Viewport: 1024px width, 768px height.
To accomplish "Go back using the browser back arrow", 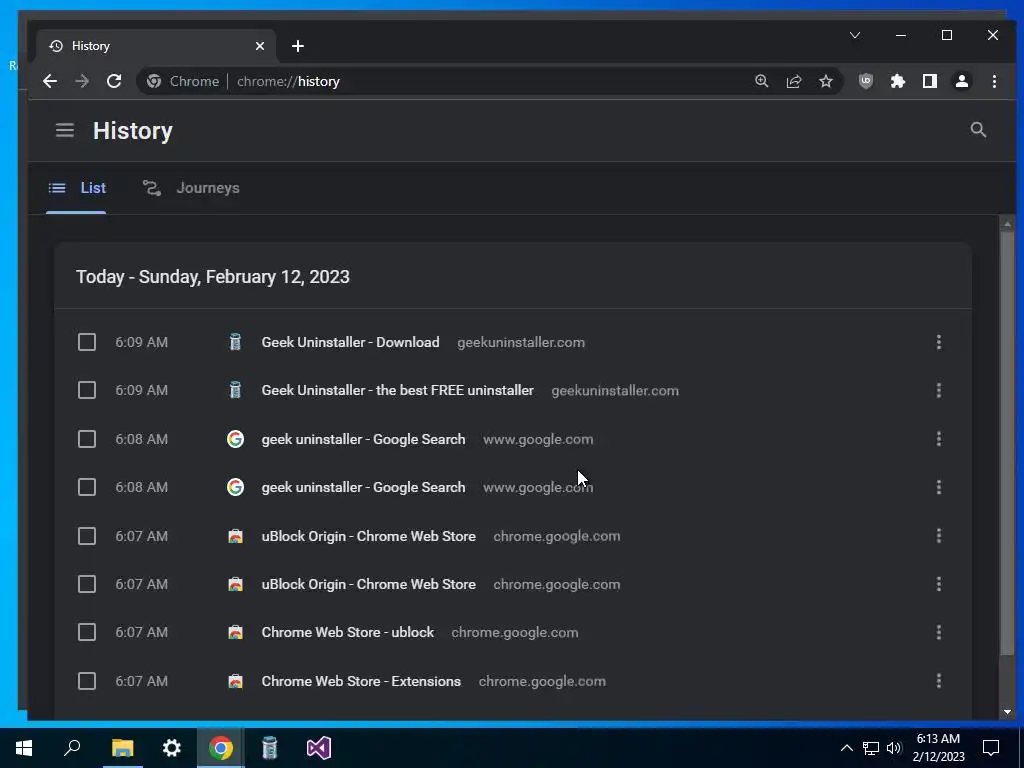I will (x=50, y=81).
